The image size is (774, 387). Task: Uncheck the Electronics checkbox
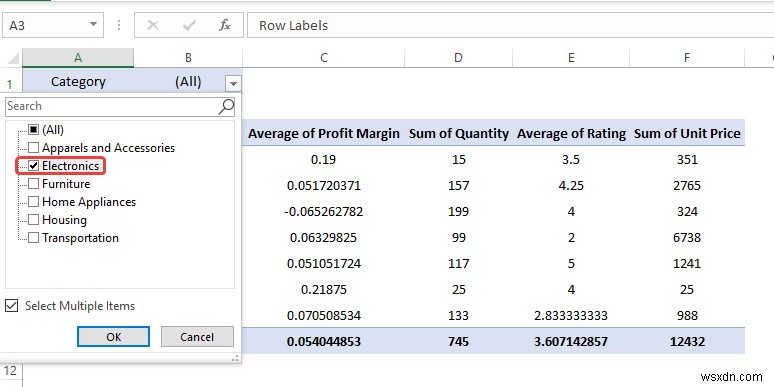coord(34,166)
